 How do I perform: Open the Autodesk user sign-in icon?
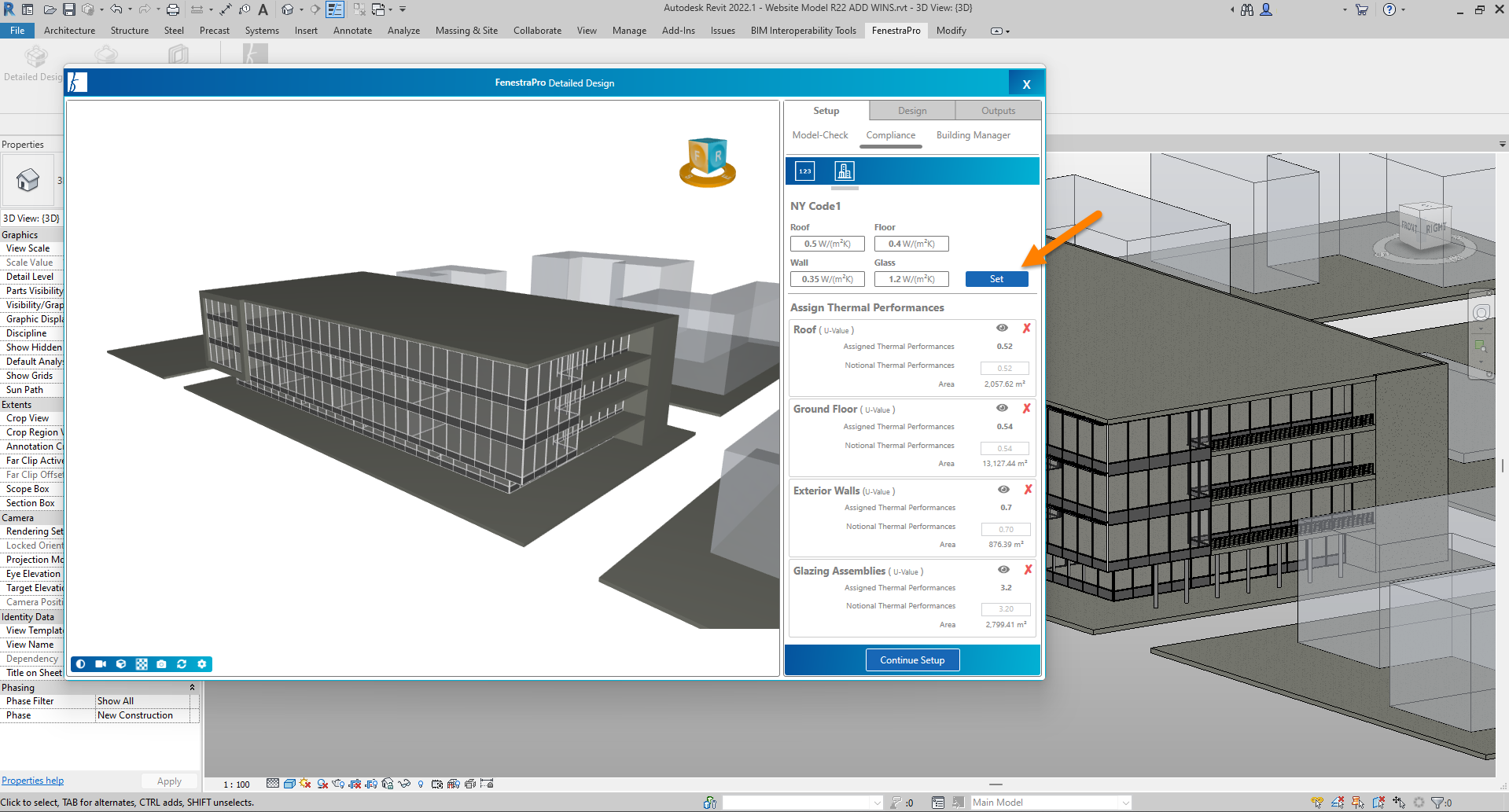tap(1266, 9)
